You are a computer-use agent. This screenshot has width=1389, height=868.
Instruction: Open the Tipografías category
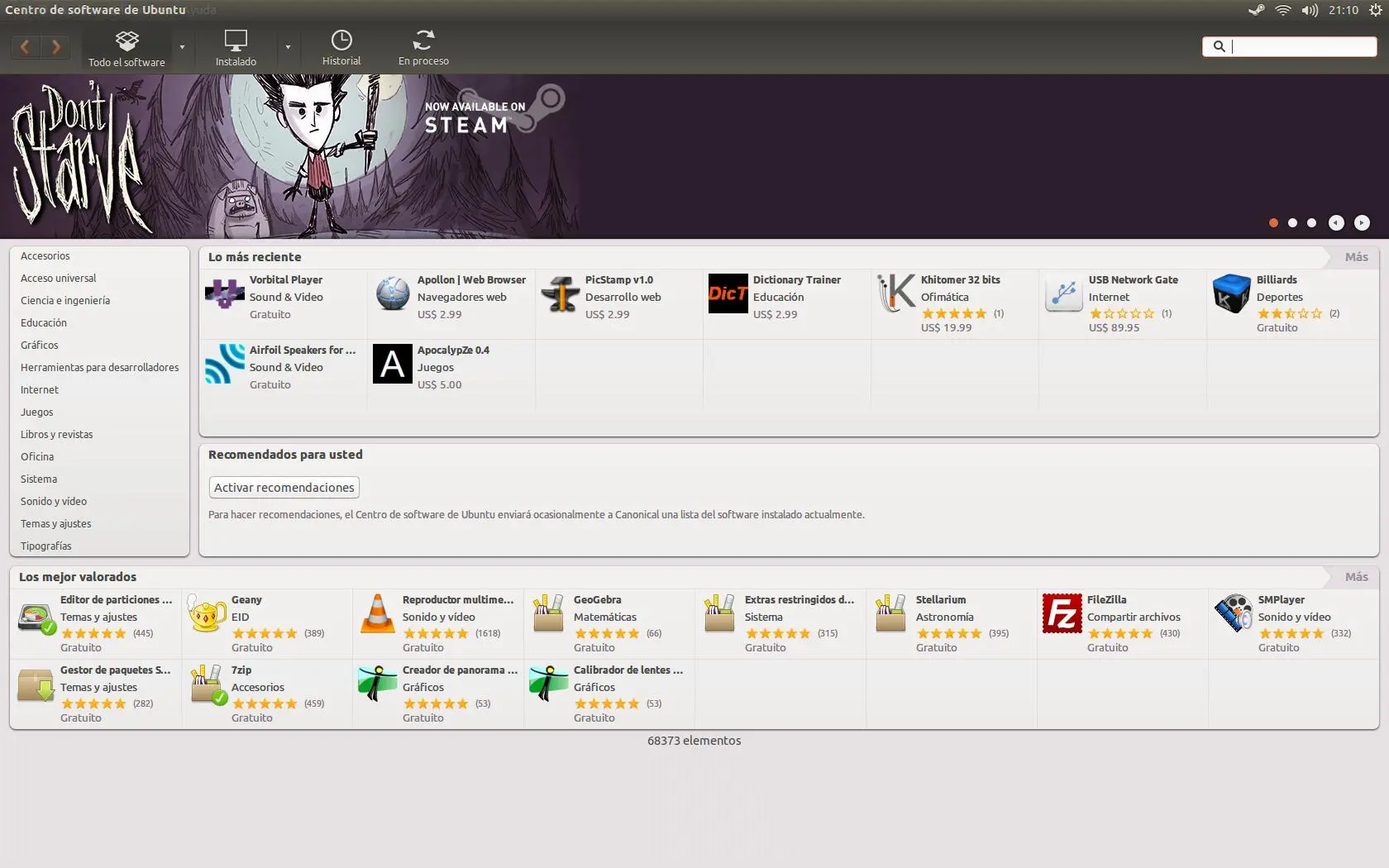[46, 546]
